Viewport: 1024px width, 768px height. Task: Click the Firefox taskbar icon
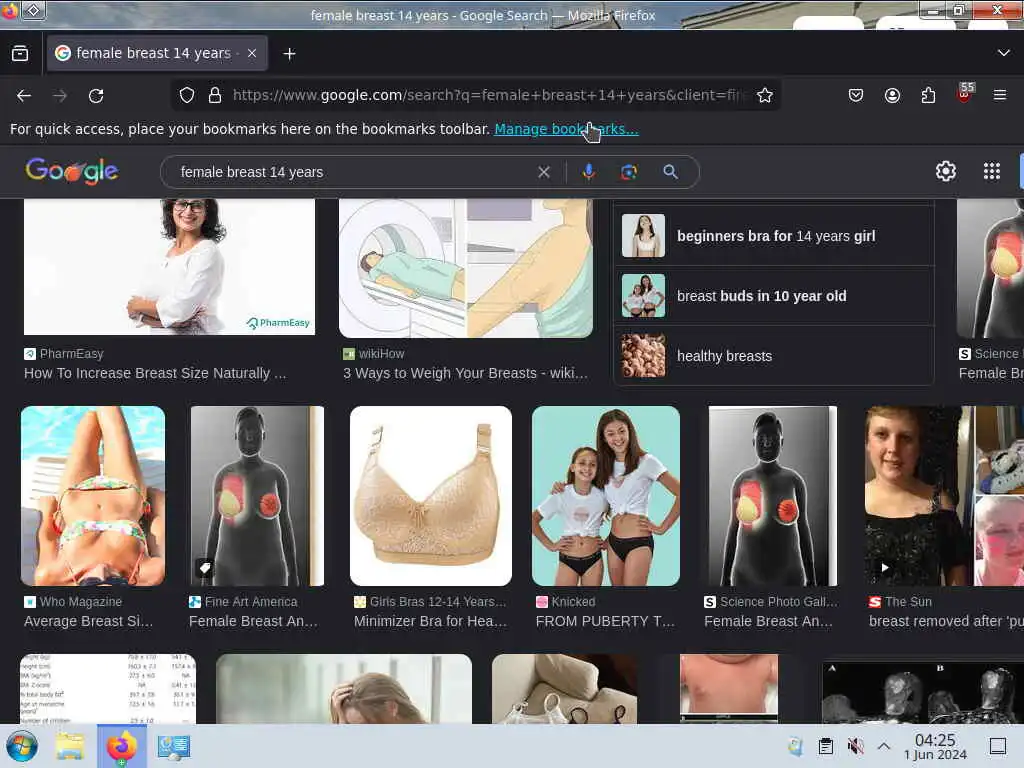[x=121, y=746]
